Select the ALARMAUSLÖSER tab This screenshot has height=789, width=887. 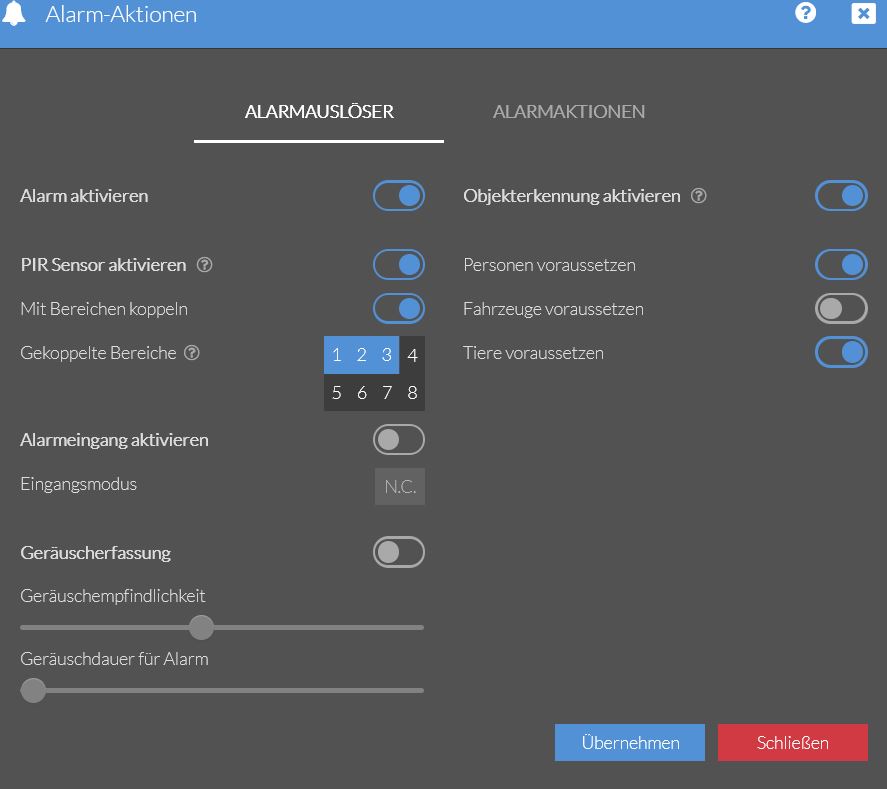319,112
